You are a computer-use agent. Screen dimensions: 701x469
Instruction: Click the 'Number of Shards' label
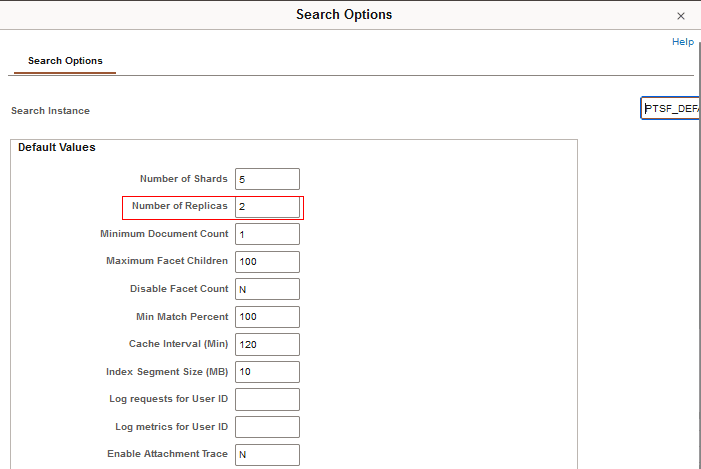click(184, 179)
